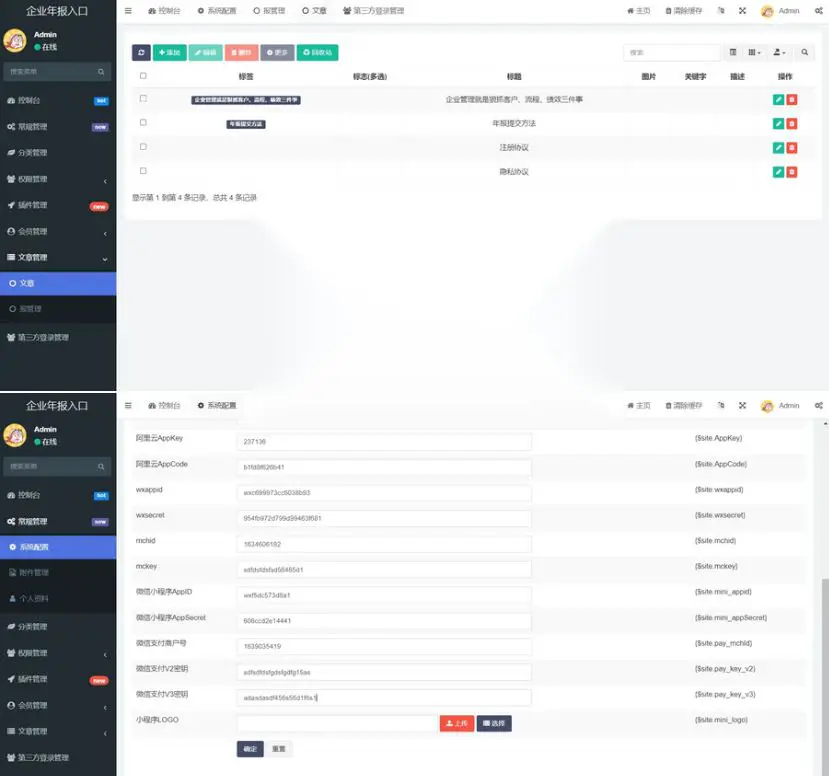The height and width of the screenshot is (776, 829).
Task: Click the 阿里云AppKey input field
Action: coord(384,441)
